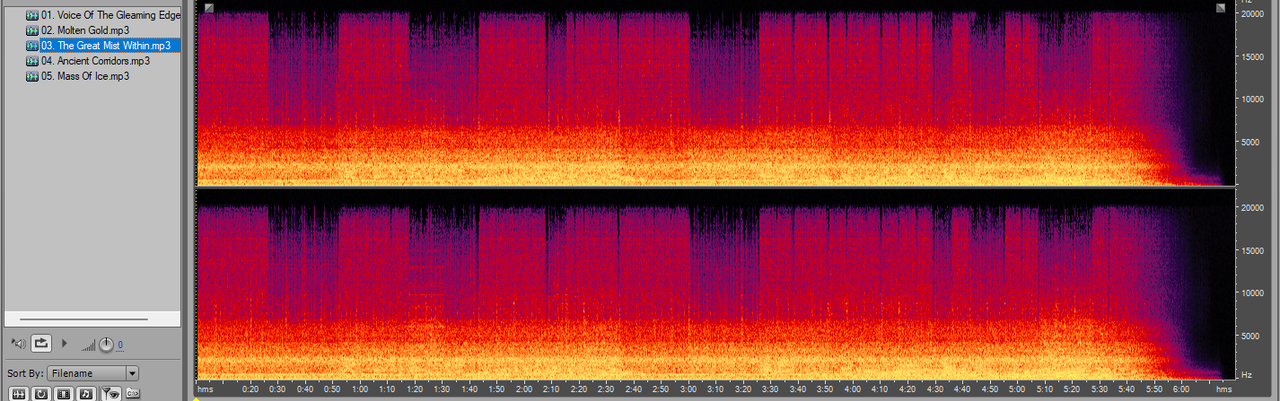Click the file list horizontal scrollbar

click(84, 319)
